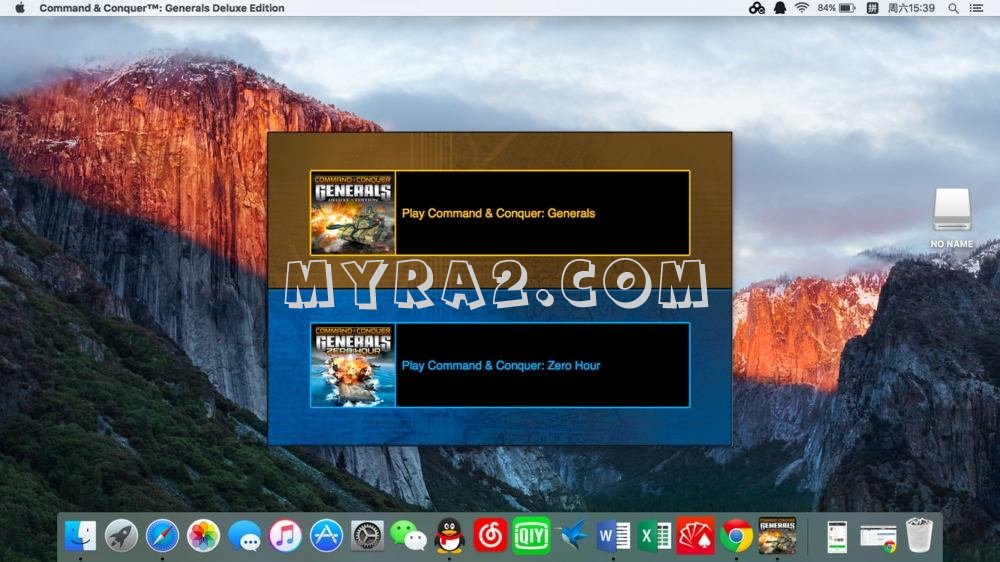This screenshot has width=1000, height=562.
Task: Open the Command & Conquer Generals Deluxe Edition menu
Action: [162, 8]
